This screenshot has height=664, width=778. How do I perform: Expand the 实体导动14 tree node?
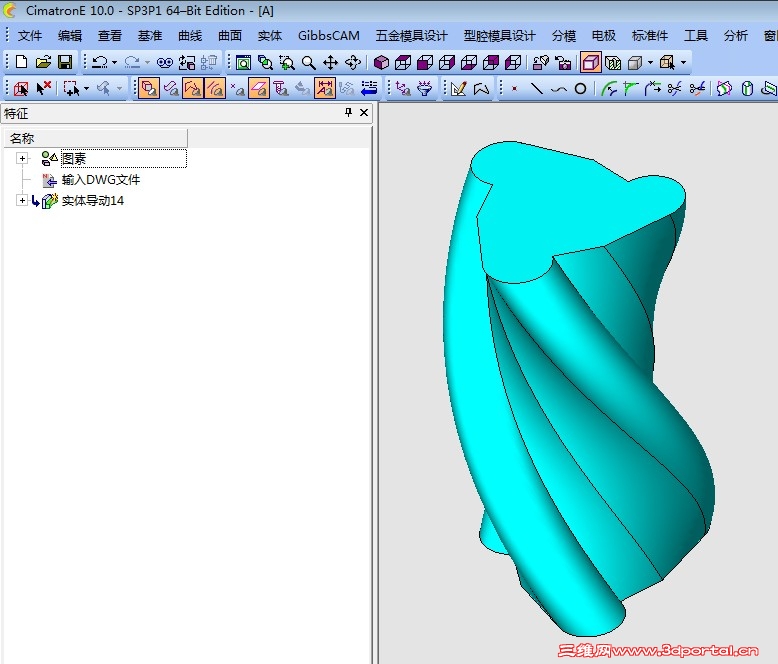point(22,200)
